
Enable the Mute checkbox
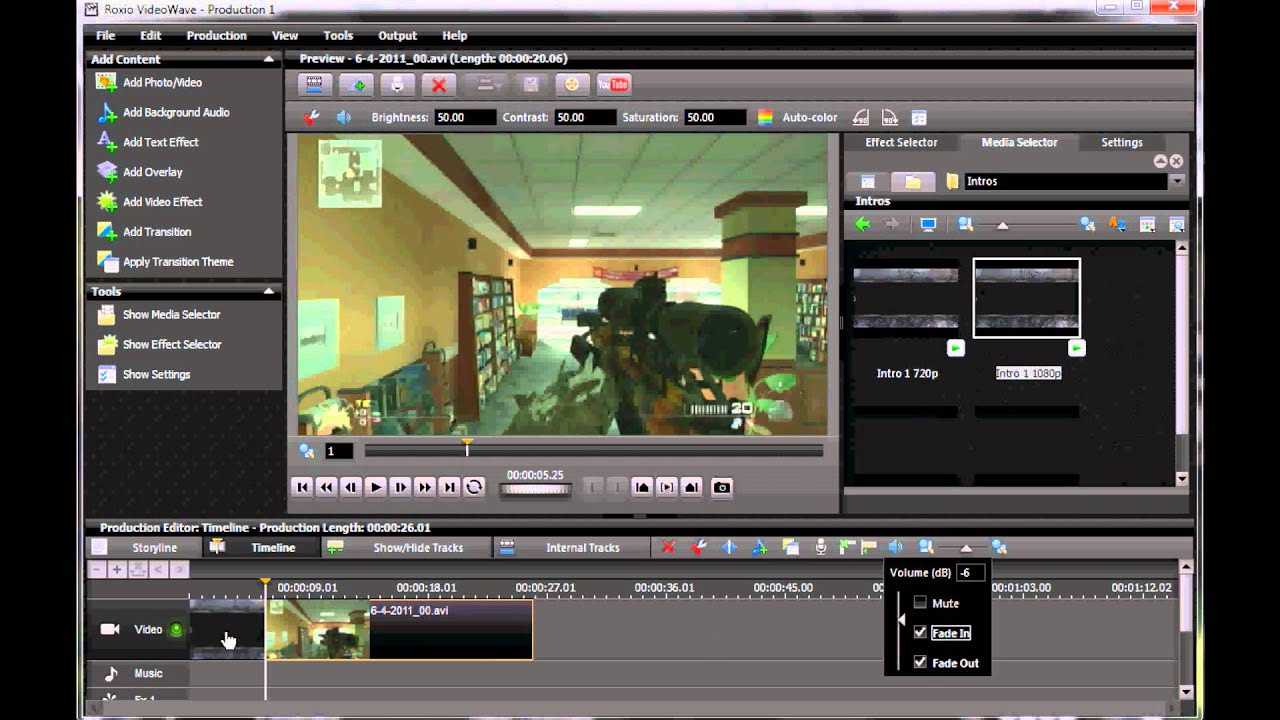(x=920, y=603)
